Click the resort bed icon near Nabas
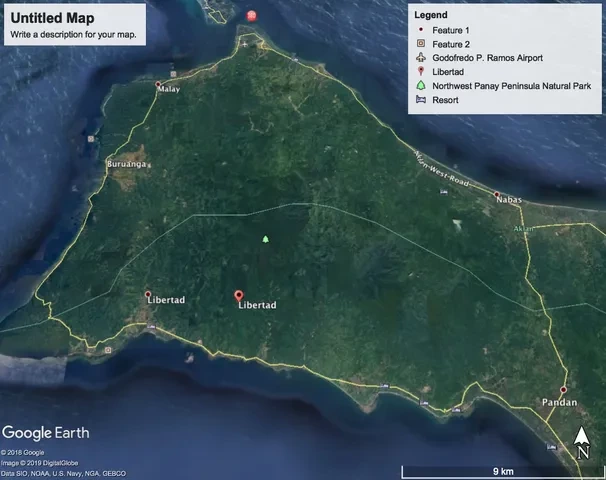The height and width of the screenshot is (480, 606). [x=444, y=191]
